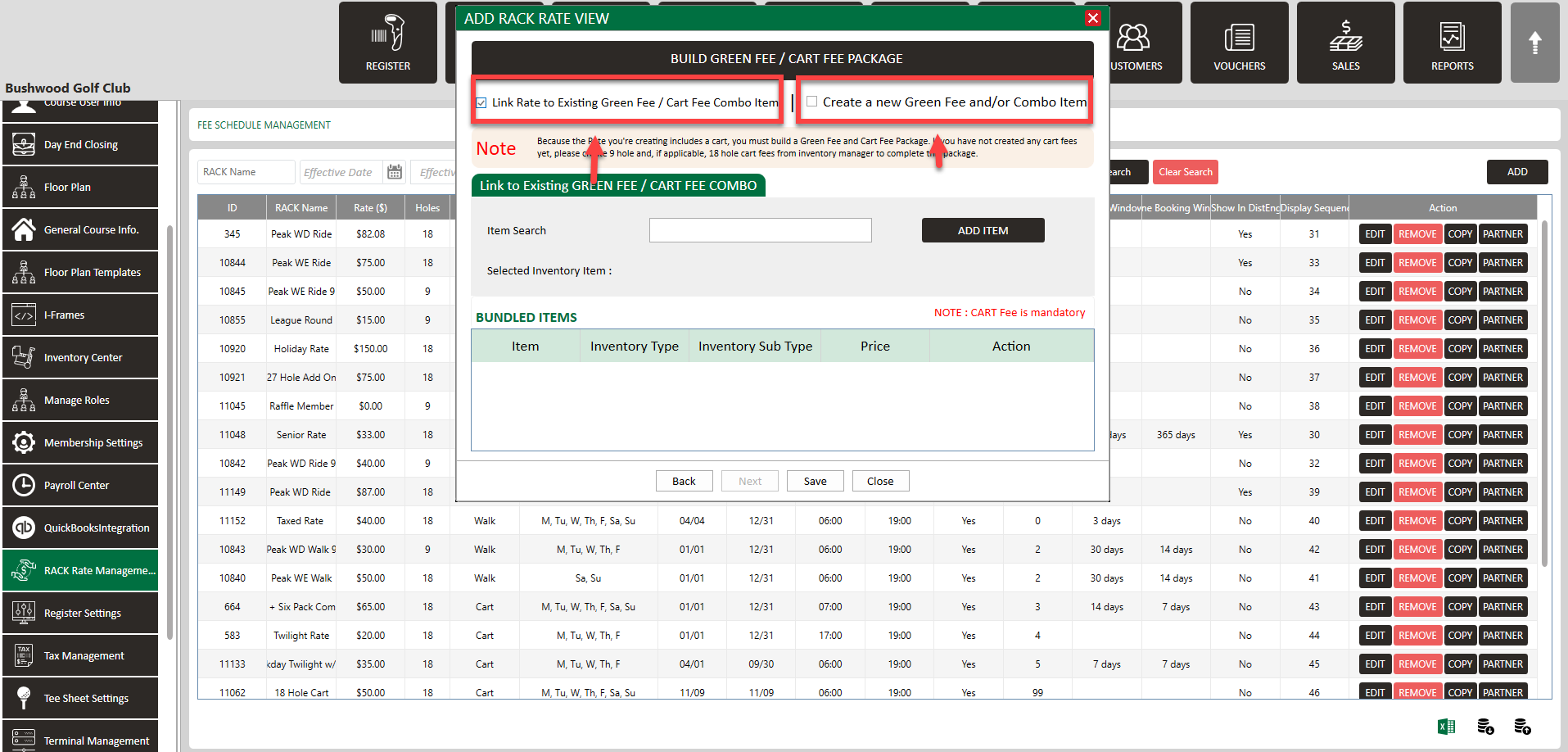Select the Link to Existing Green Fee tab
The height and width of the screenshot is (752, 1568).
coord(618,185)
